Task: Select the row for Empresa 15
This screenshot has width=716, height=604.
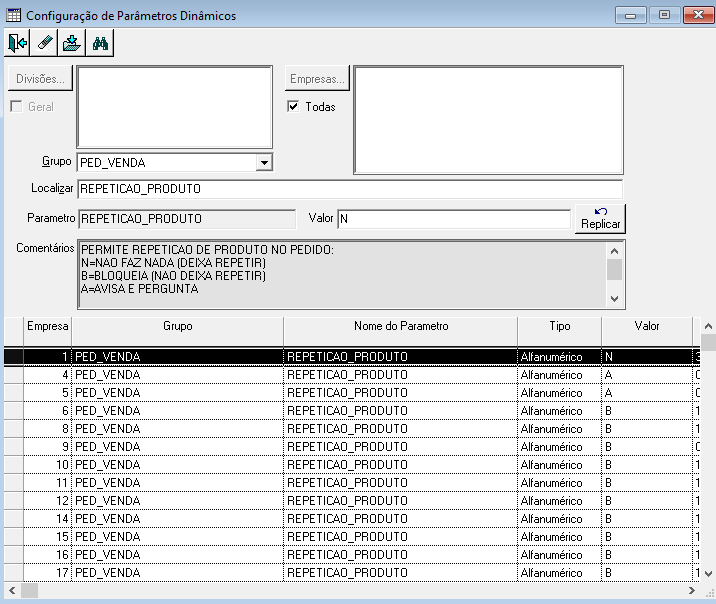Action: pyautogui.click(x=352, y=536)
